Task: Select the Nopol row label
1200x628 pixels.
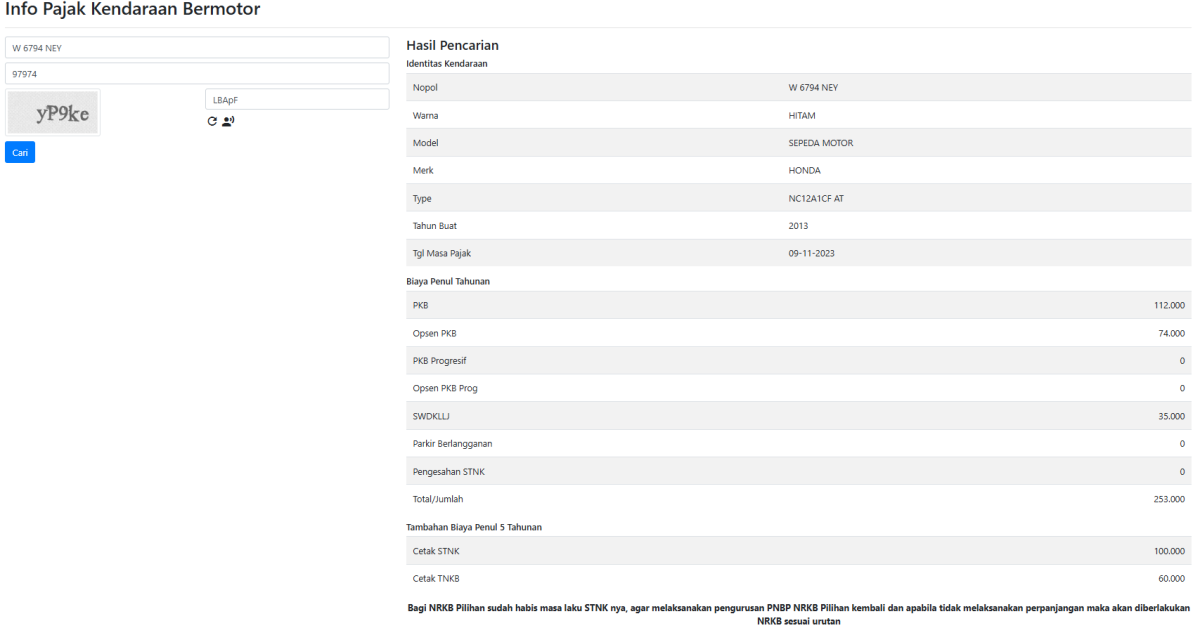Action: pos(425,88)
